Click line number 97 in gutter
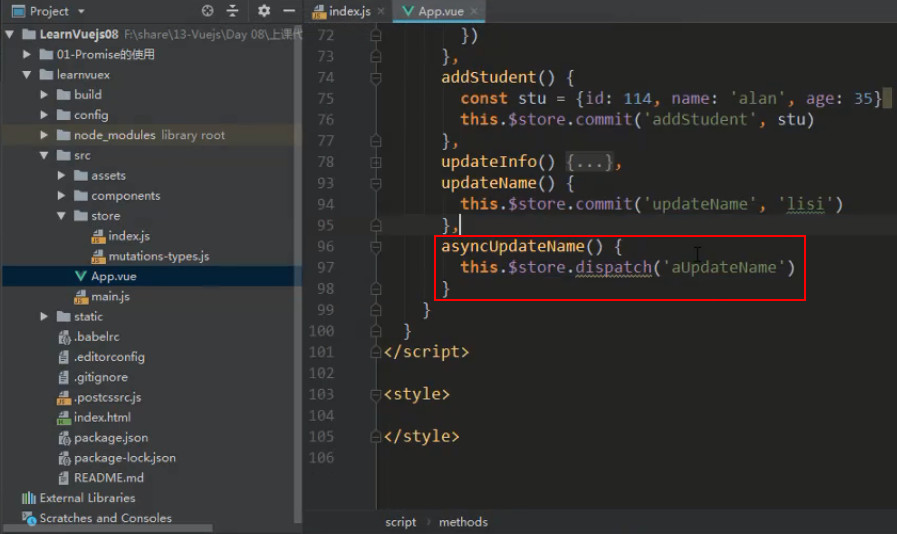The height and width of the screenshot is (534, 897). click(x=326, y=268)
